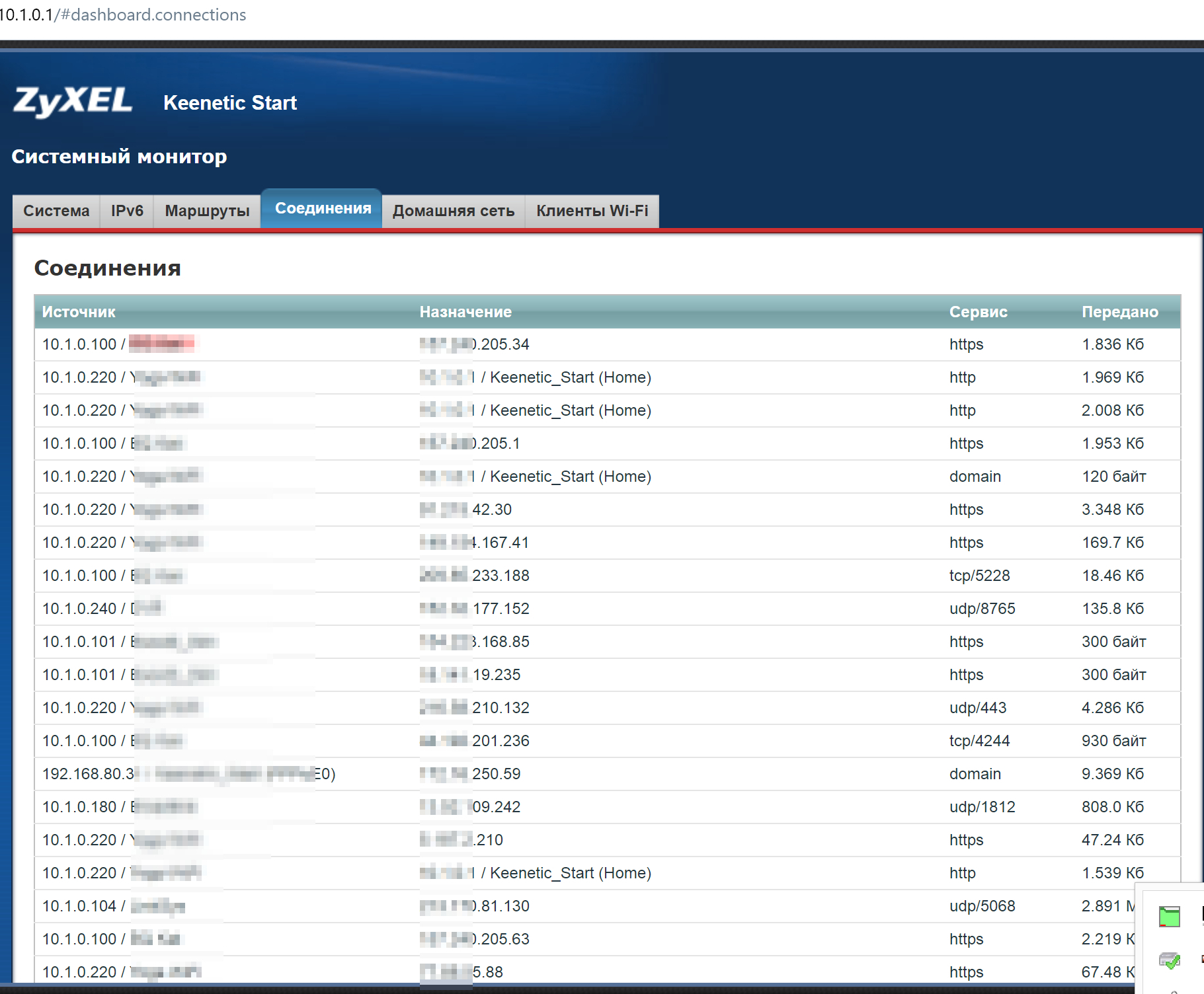Switch to the IPv6 tab
Image resolution: width=1204 pixels, height=994 pixels.
point(127,211)
